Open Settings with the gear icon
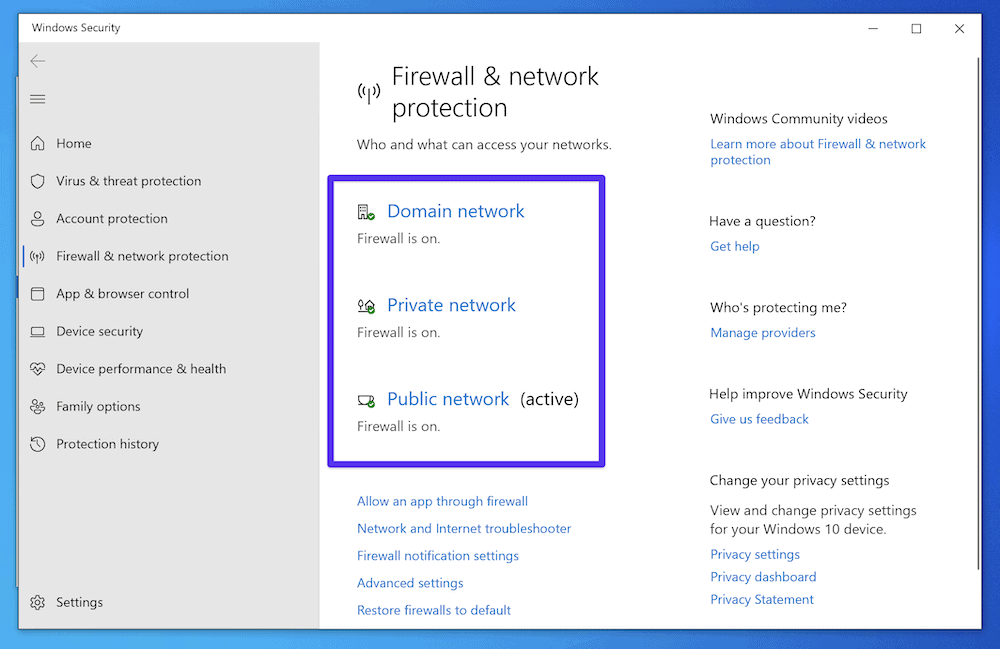 (37, 602)
